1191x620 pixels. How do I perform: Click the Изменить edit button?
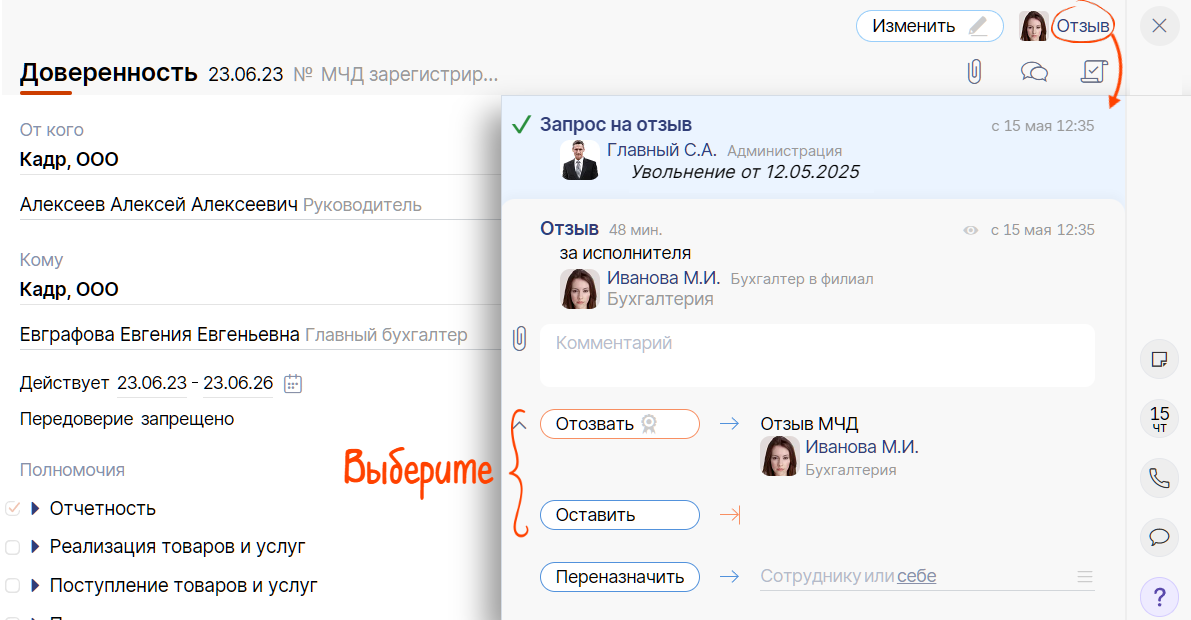929,26
